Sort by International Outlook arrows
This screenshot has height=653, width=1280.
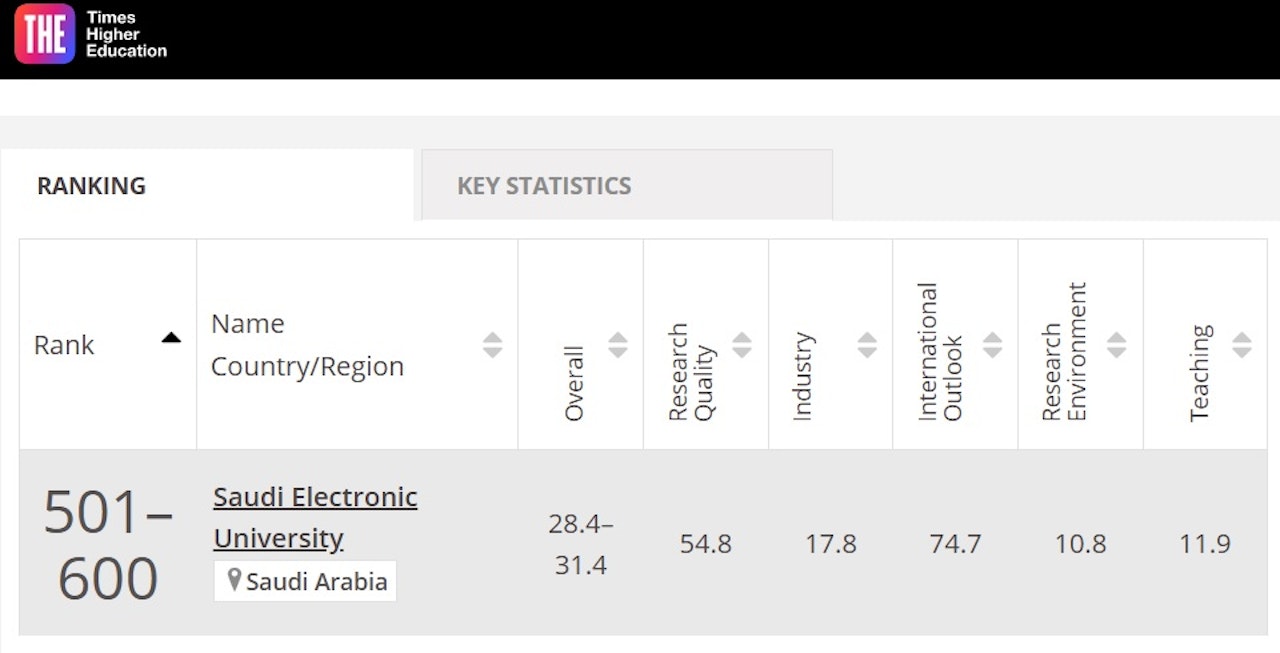(992, 345)
